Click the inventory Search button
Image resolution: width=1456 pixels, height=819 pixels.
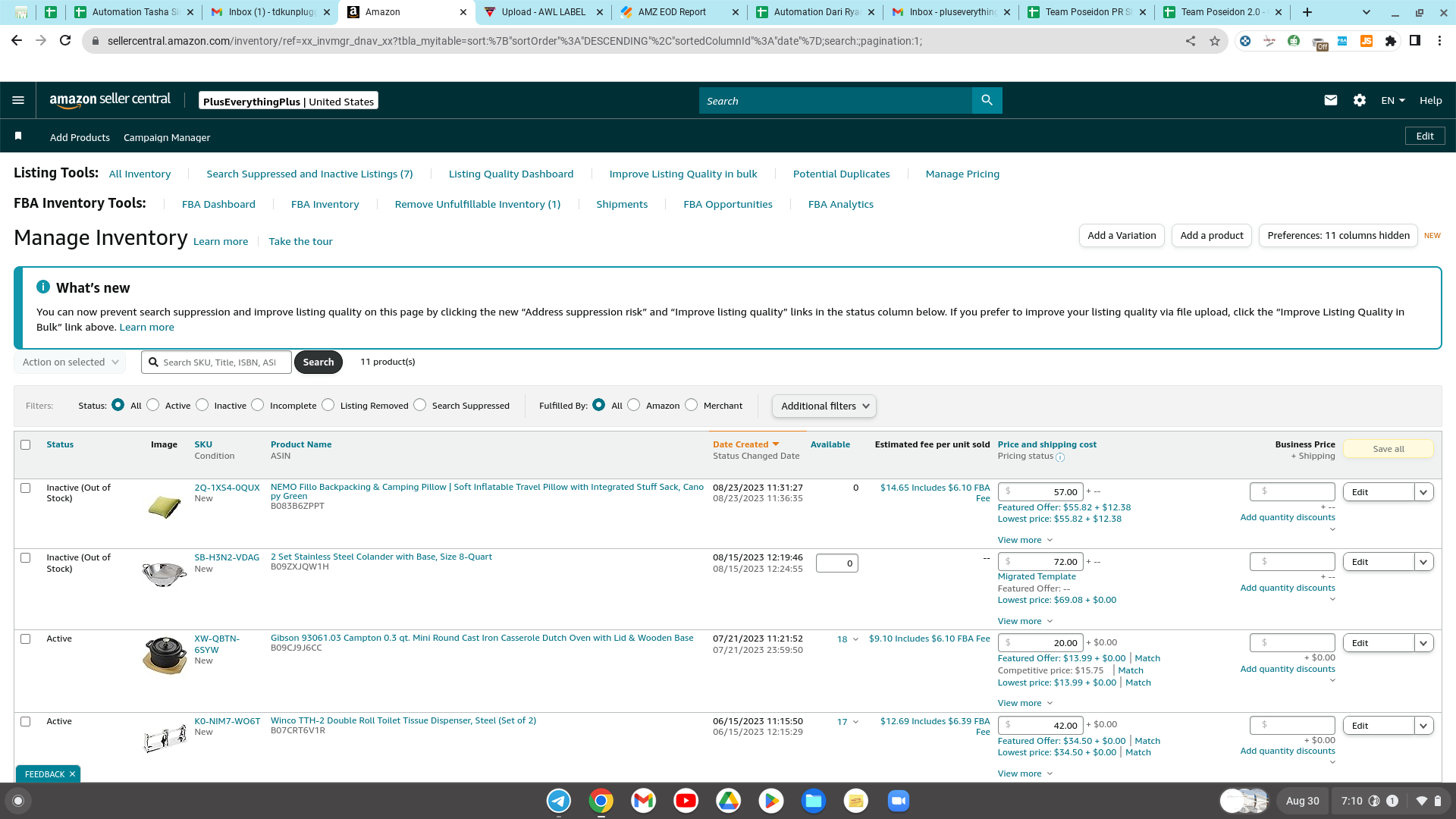pyautogui.click(x=318, y=362)
